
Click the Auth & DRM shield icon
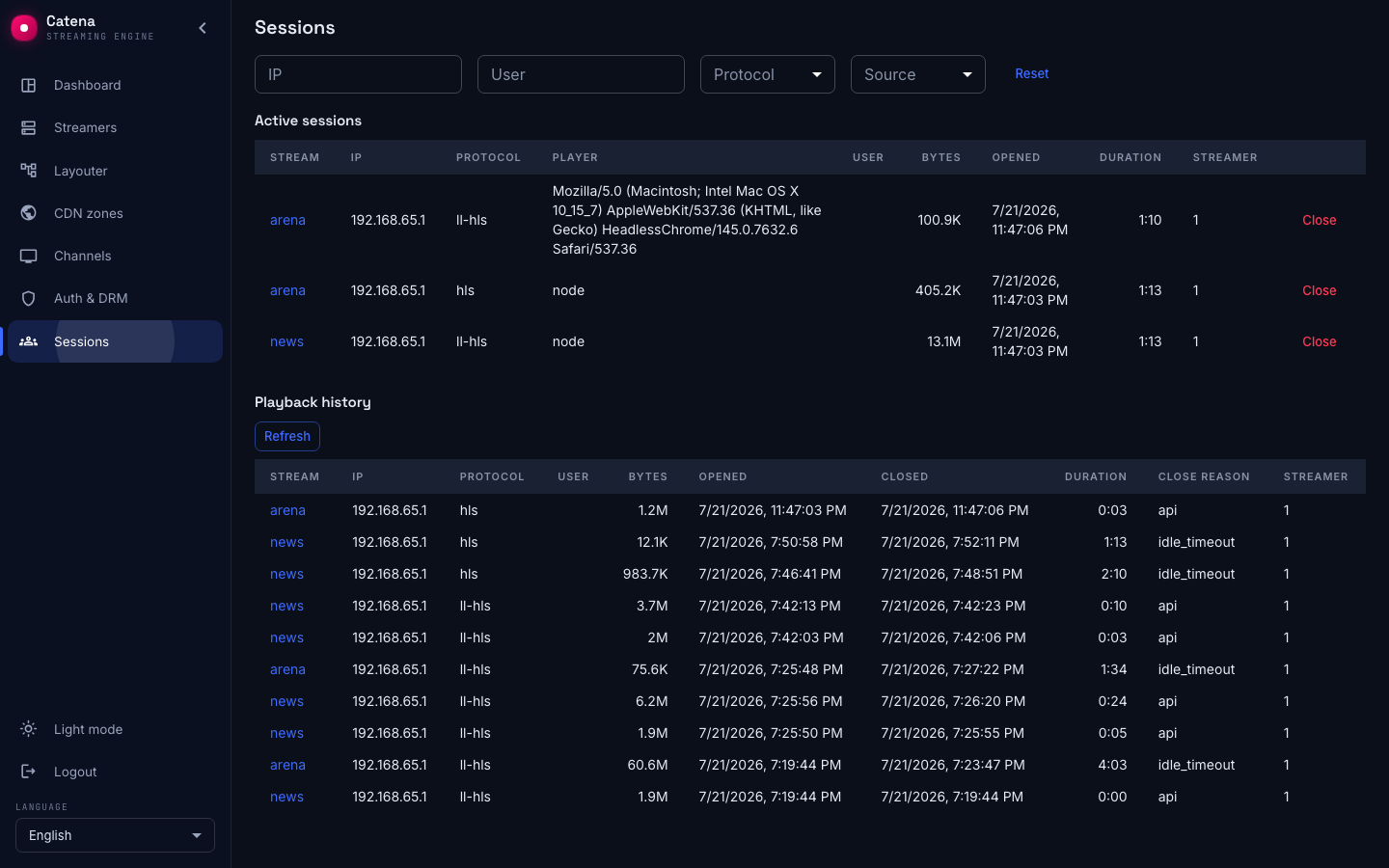tap(29, 298)
